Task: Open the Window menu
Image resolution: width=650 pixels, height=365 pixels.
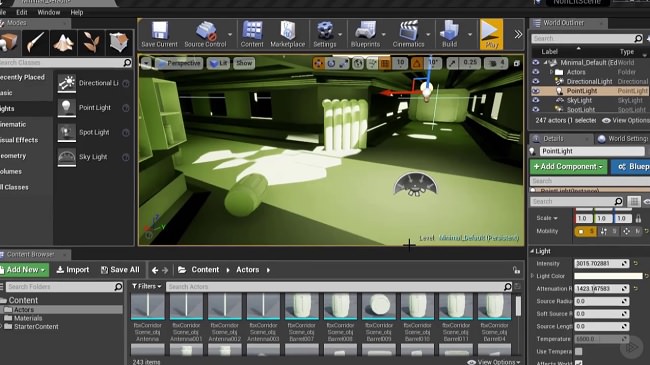Action: pyautogui.click(x=49, y=12)
